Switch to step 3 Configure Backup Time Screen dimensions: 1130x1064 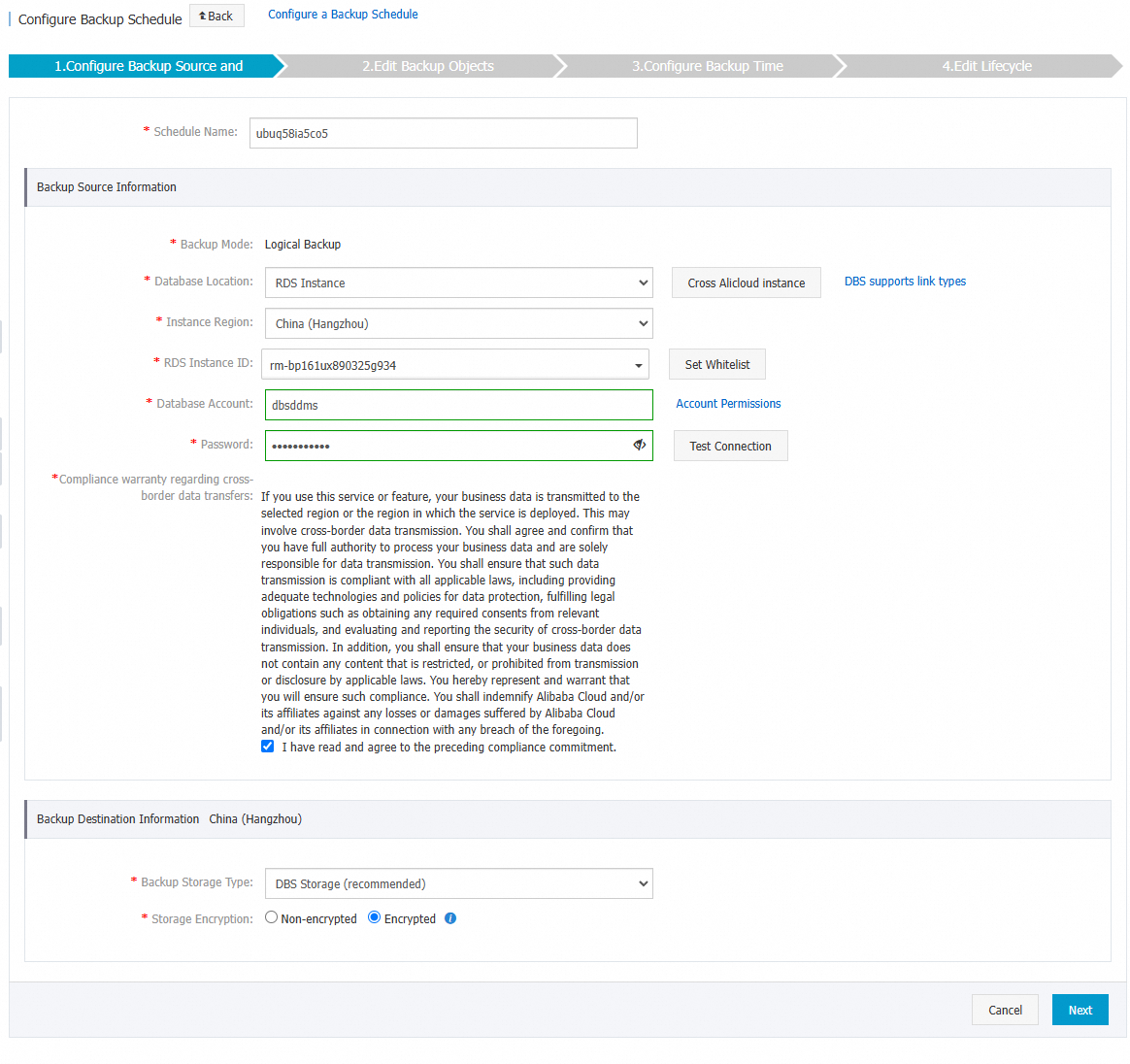(x=708, y=66)
